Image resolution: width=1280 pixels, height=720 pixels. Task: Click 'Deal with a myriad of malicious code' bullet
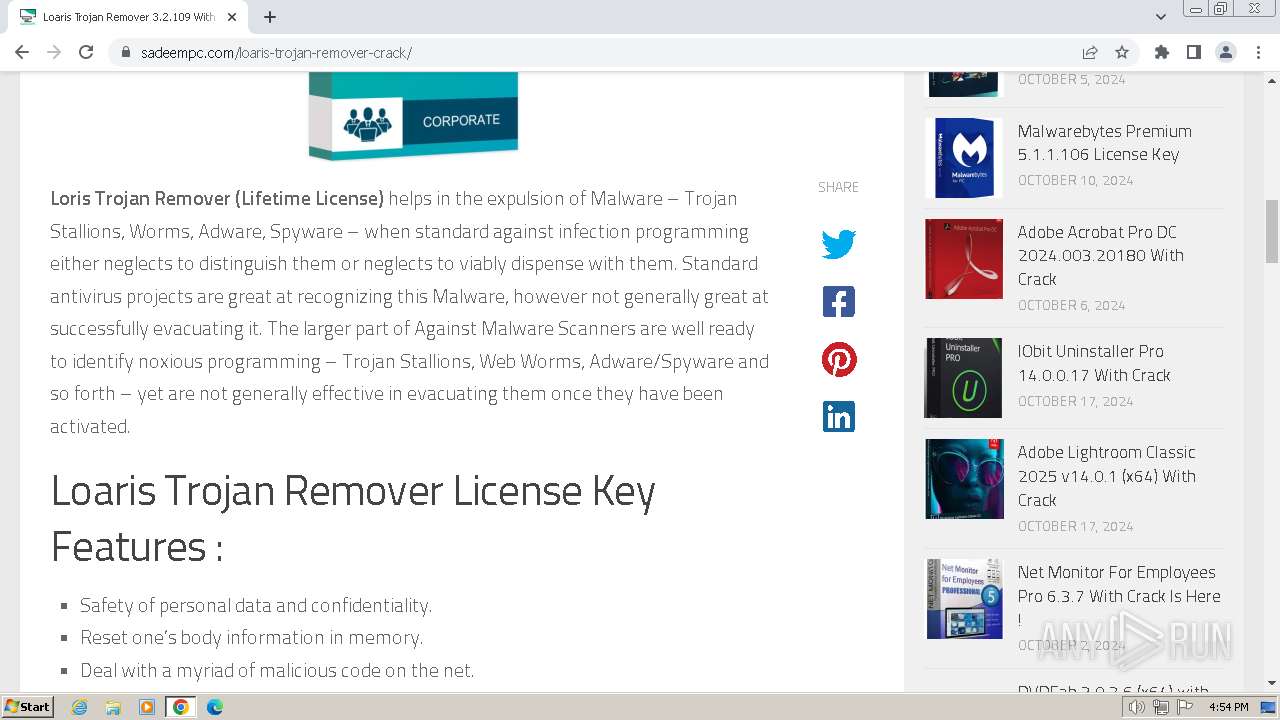pos(277,670)
